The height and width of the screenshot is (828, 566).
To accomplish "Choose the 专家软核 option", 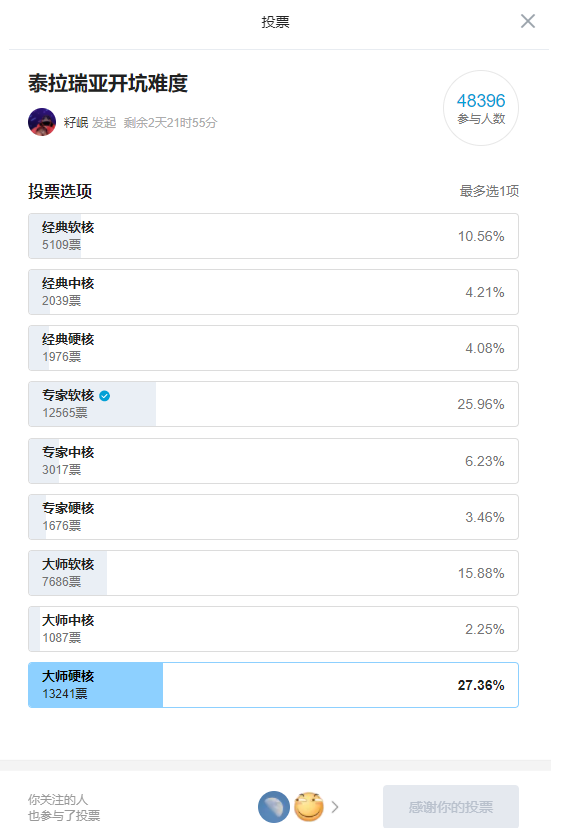I will [273, 404].
